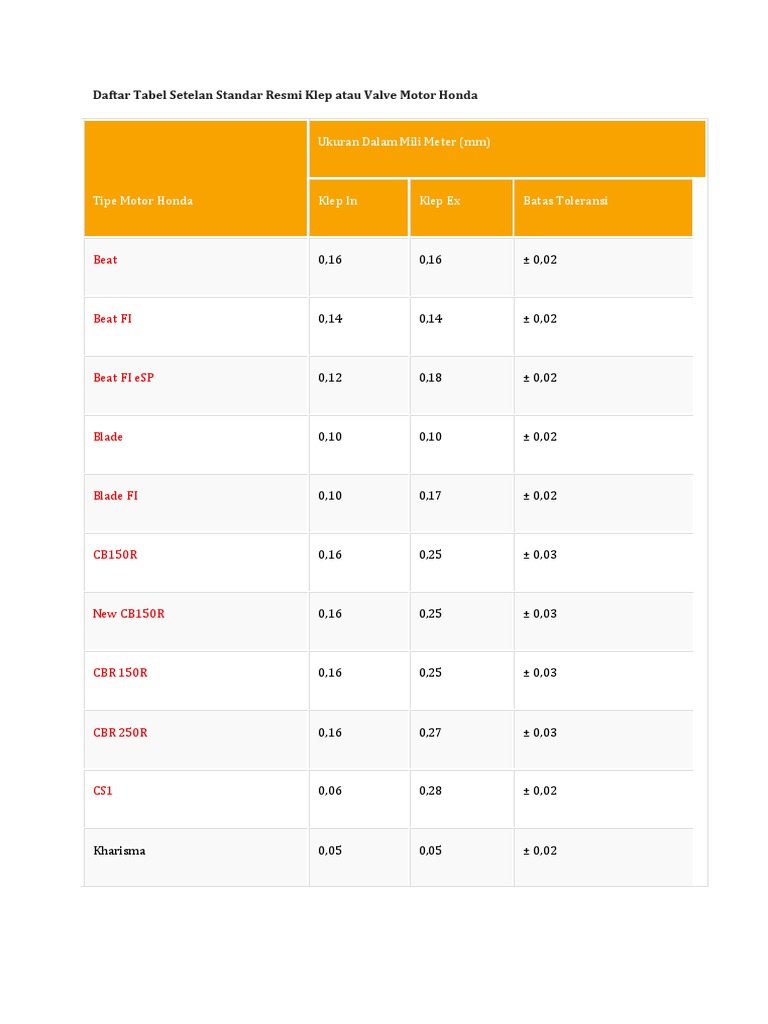Screen dimensions: 768x1024
Task: Click the Tipe Motor Honda column header
Action: pyautogui.click(x=143, y=201)
